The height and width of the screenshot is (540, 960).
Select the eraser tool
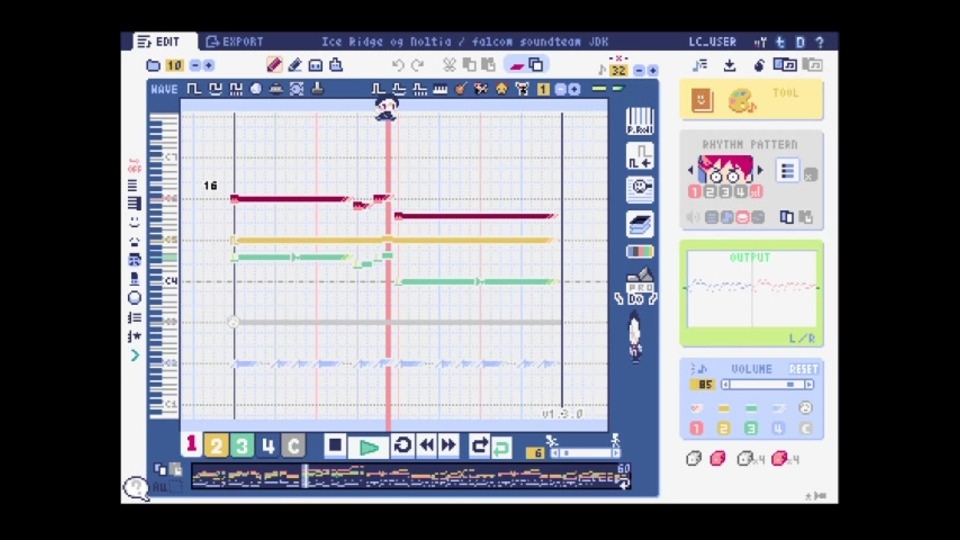click(295, 65)
